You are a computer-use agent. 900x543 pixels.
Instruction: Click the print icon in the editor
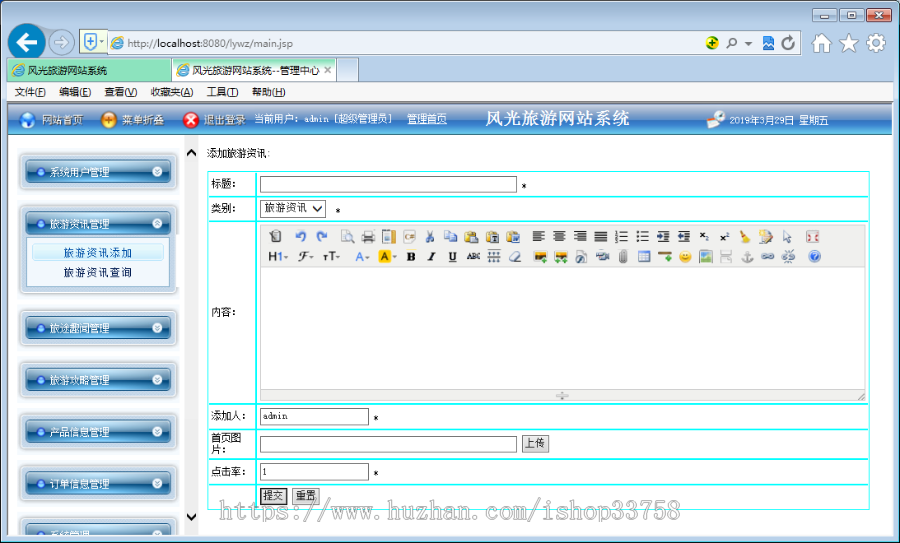tap(368, 236)
